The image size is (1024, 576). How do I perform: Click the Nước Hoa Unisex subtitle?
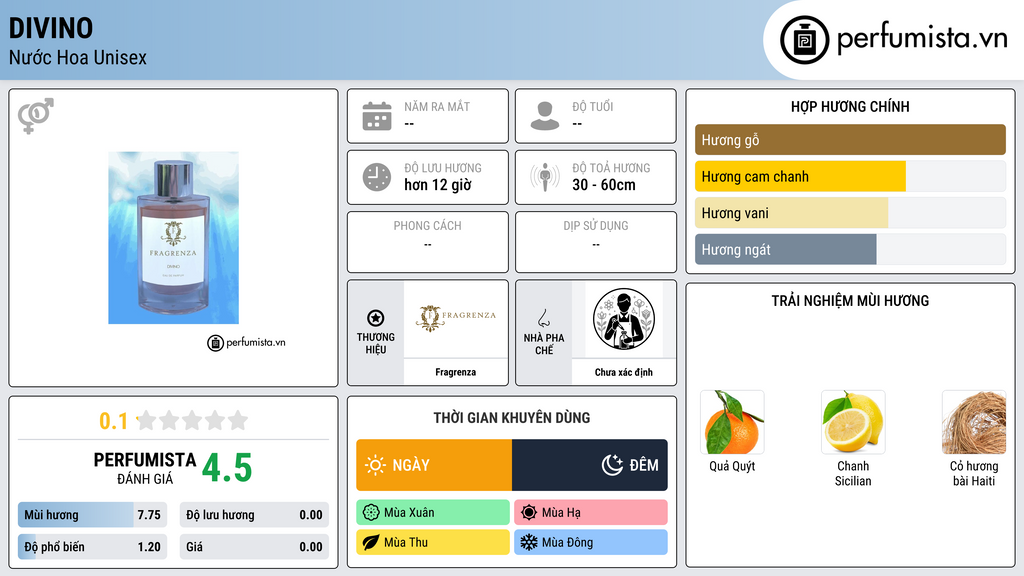[78, 57]
